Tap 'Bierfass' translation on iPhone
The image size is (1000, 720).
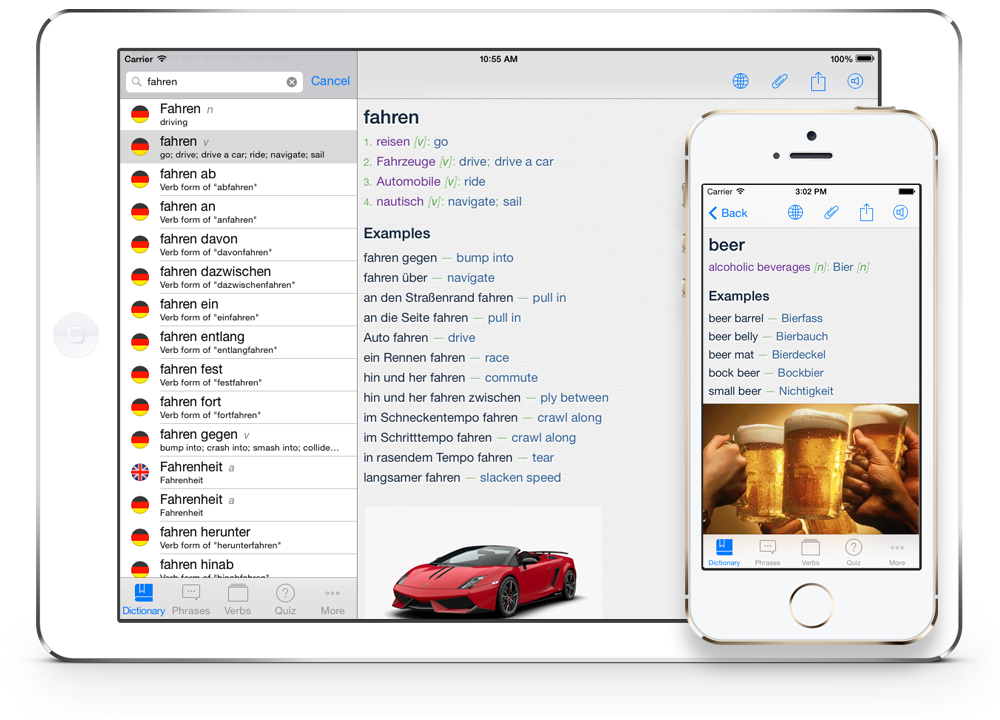(802, 318)
